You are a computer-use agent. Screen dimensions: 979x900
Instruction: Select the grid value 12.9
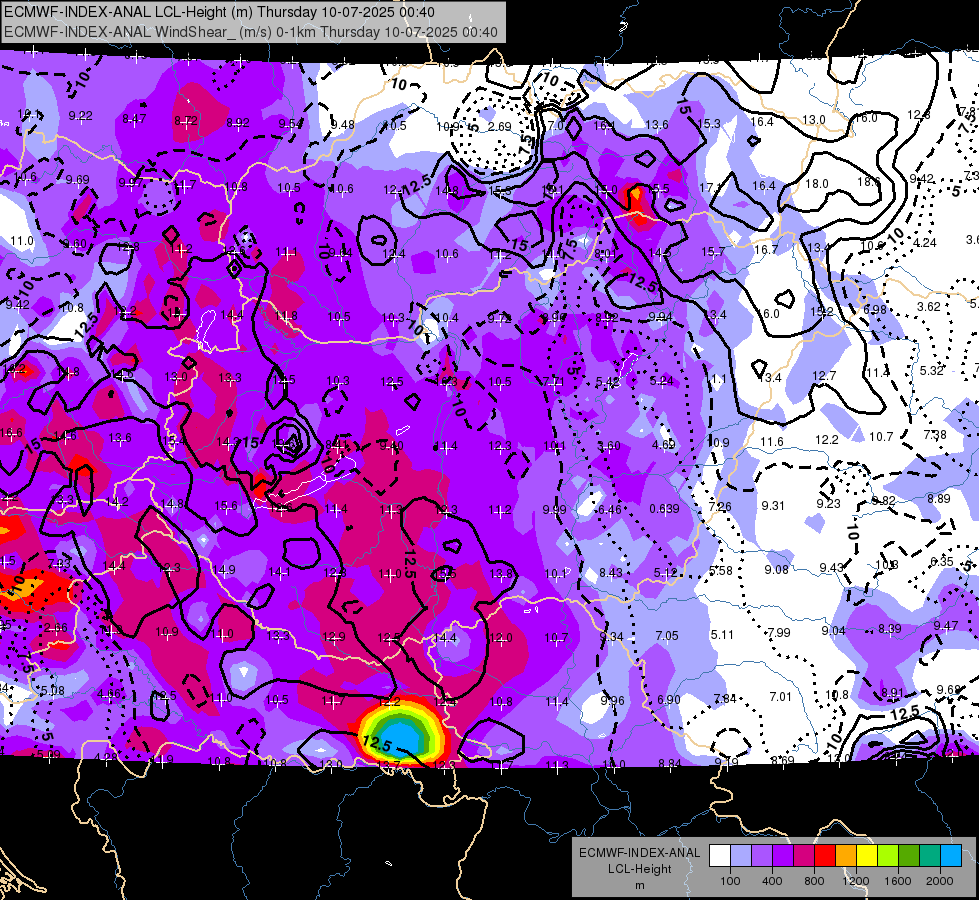coord(334,637)
